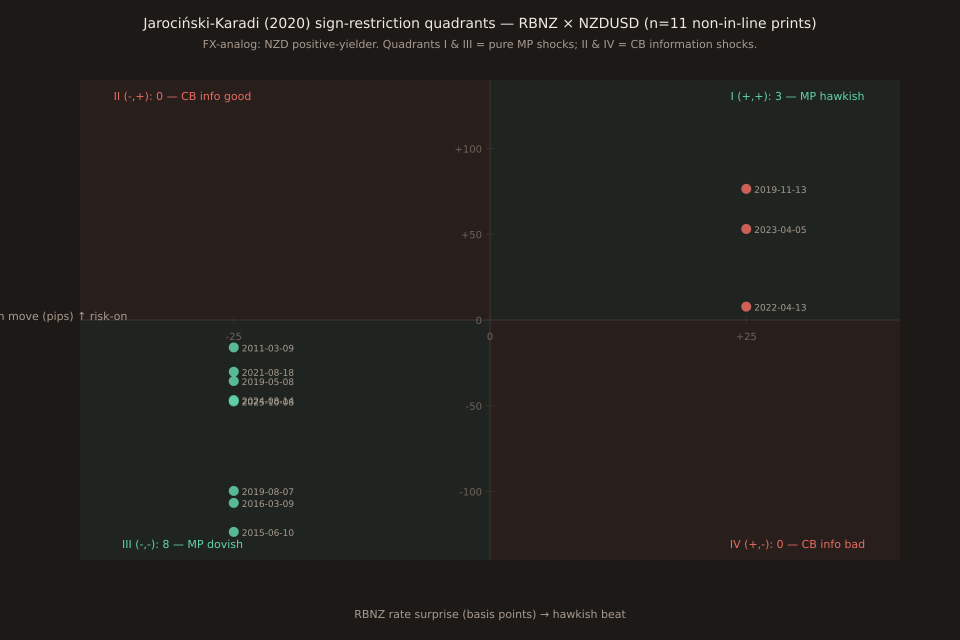
Task: Click the '2022-04-13' date label
Action: (780, 307)
